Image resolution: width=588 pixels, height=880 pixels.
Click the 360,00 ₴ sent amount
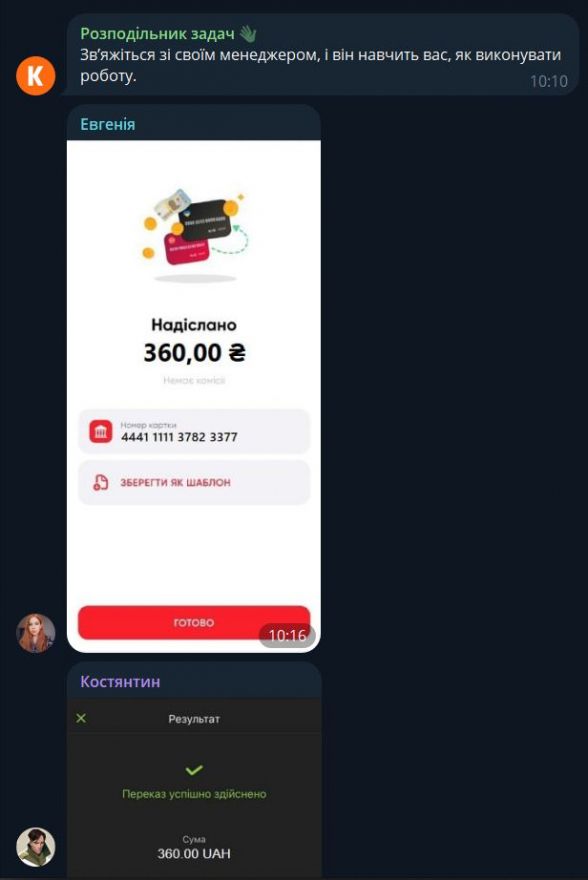pos(195,352)
